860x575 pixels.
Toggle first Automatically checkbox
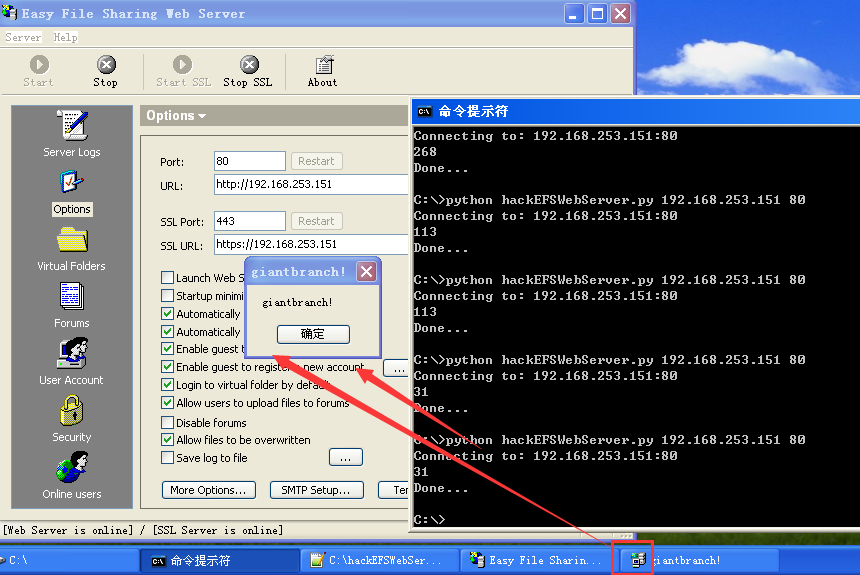(x=167, y=314)
